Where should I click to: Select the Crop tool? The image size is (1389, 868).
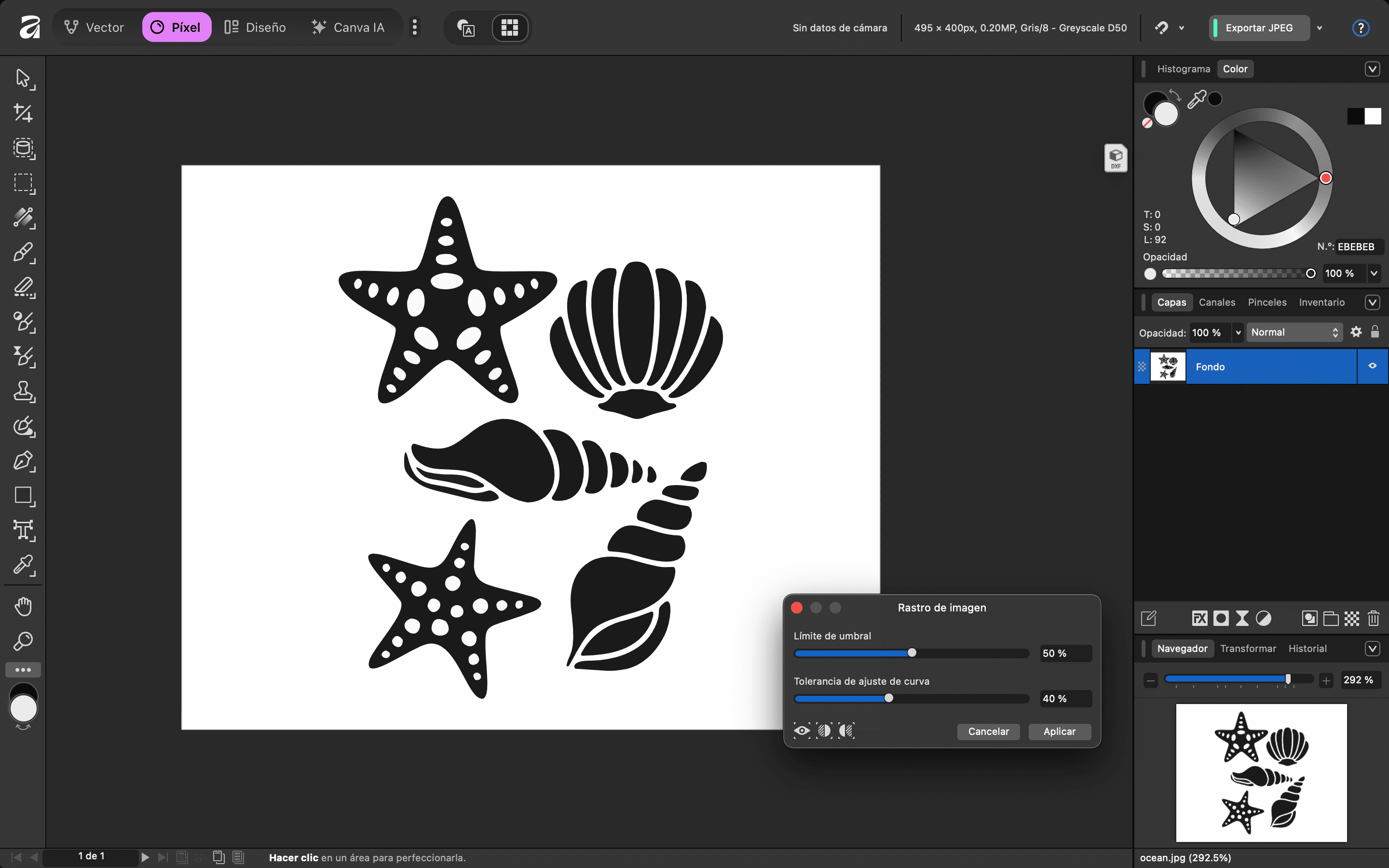click(23, 113)
